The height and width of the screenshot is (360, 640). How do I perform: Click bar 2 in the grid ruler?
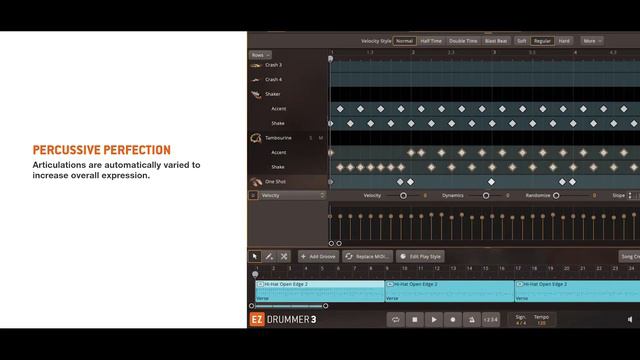point(413,52)
